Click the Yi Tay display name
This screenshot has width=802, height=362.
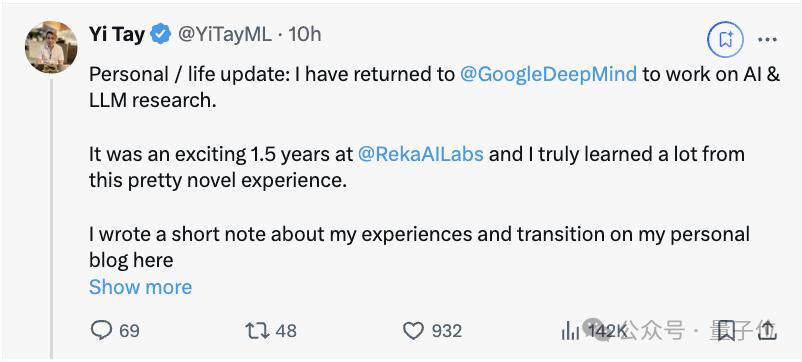(x=117, y=35)
